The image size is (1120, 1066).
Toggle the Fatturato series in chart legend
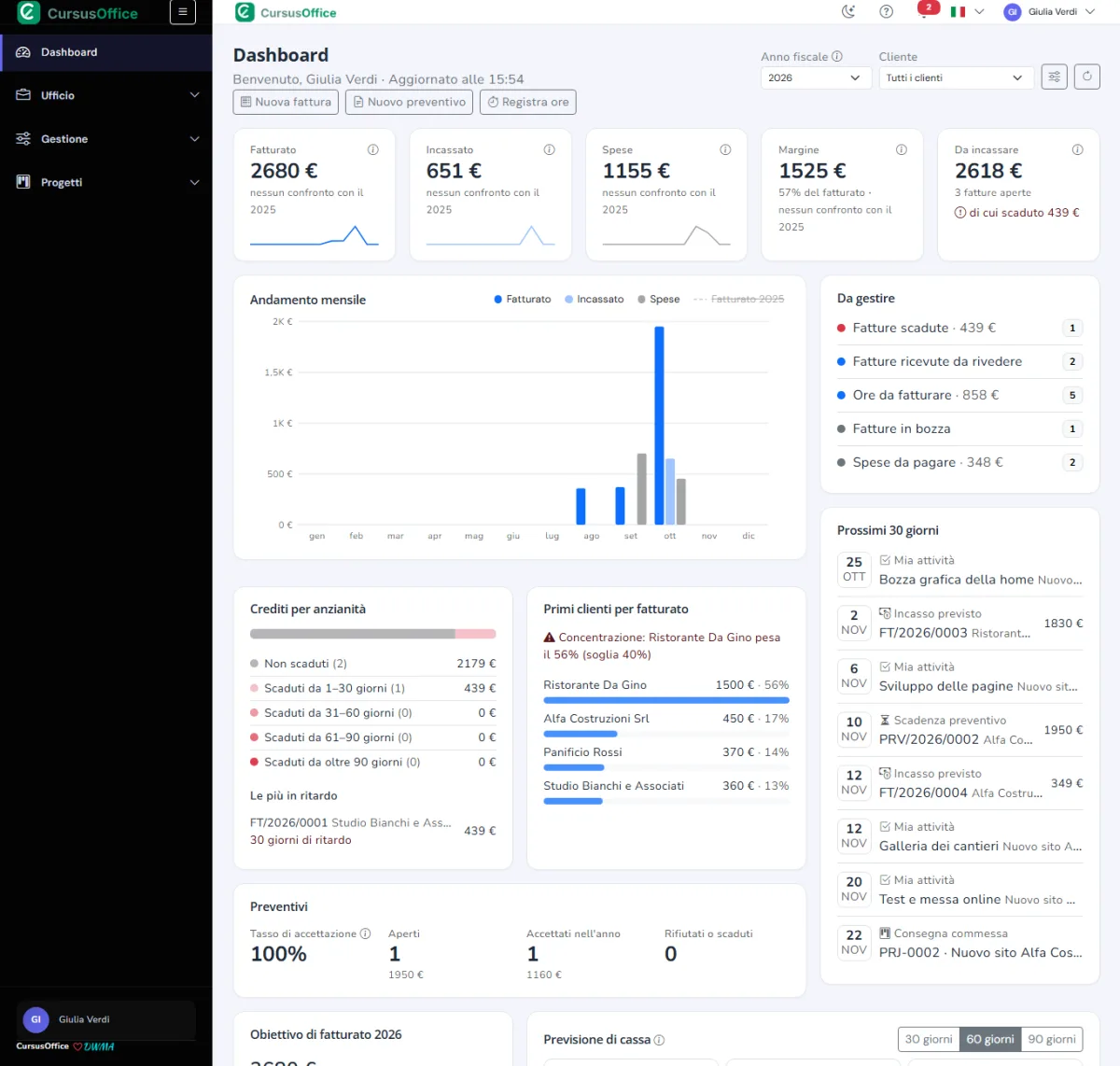tap(523, 299)
